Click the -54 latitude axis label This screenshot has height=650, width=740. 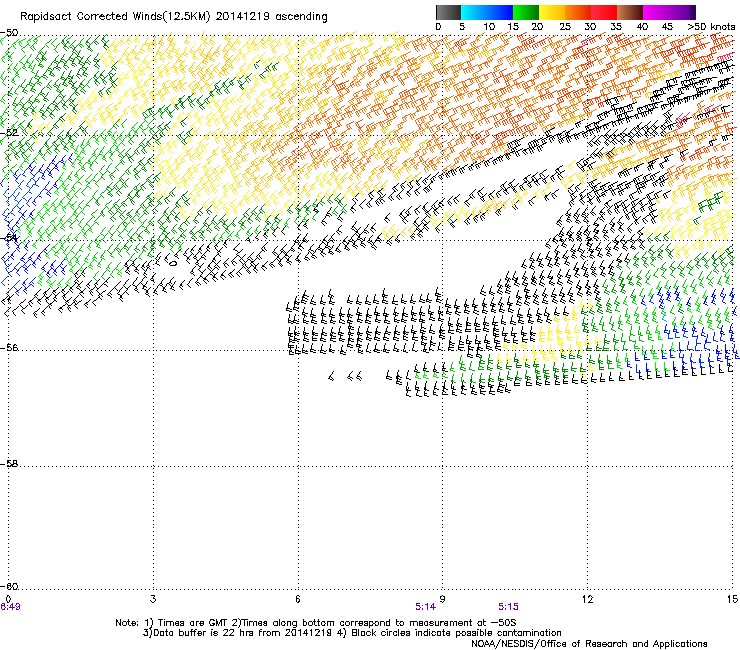coord(9,238)
